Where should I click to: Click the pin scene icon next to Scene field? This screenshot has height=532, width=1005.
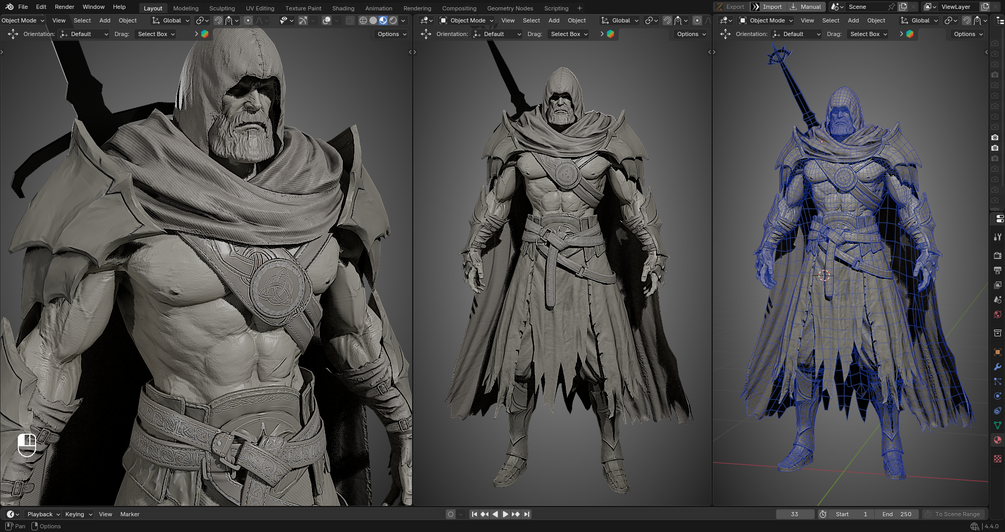tap(891, 7)
